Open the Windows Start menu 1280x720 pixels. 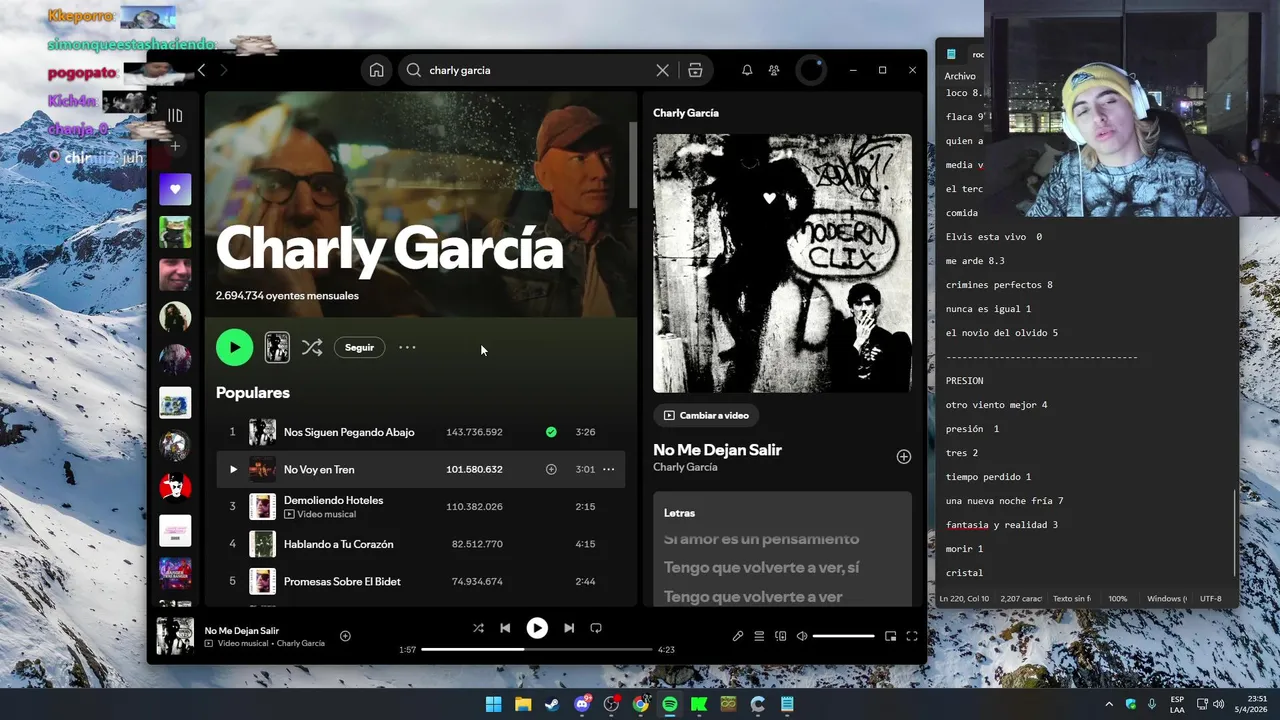pos(493,704)
